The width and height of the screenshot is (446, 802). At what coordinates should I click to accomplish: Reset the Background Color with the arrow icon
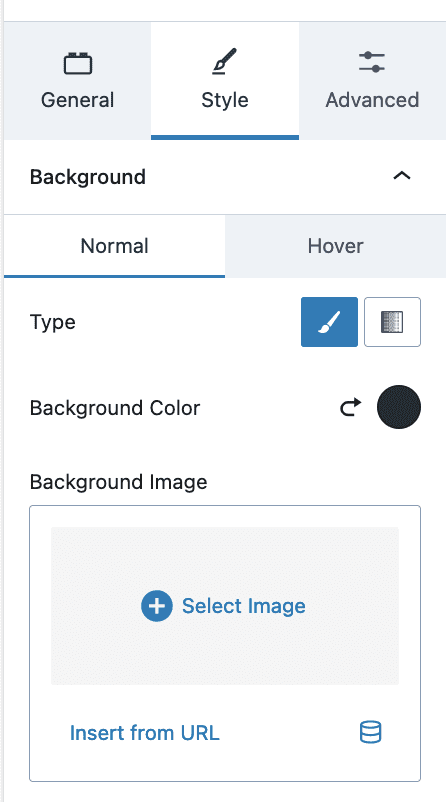[351, 407]
